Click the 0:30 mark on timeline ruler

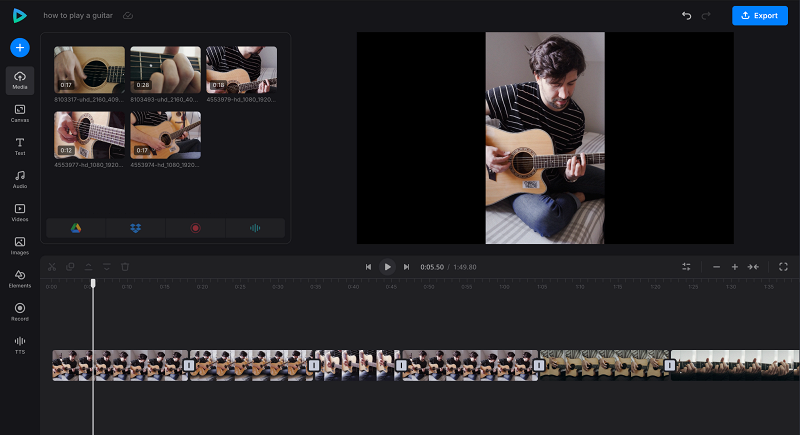278,287
